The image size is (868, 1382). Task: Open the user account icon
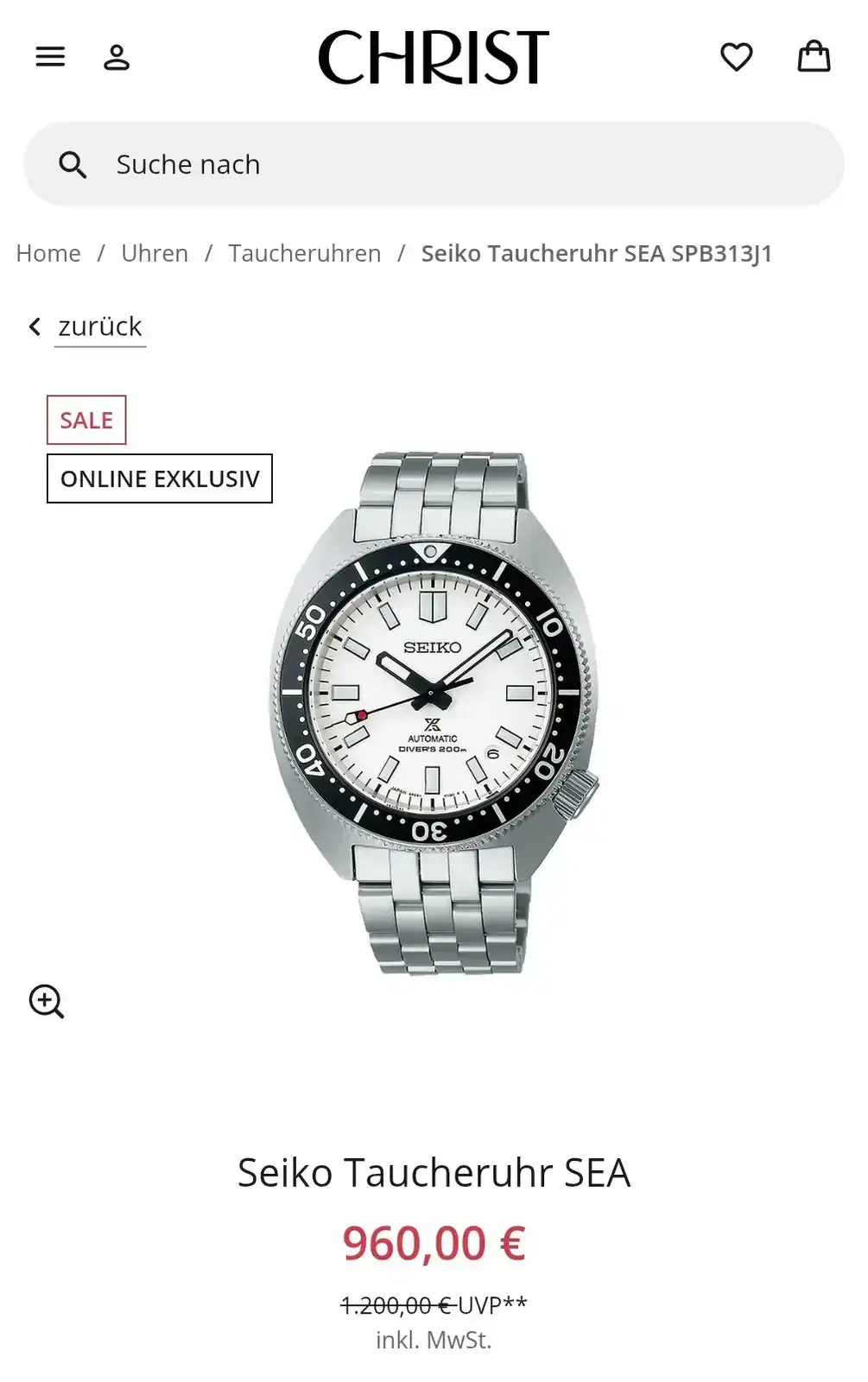point(117,57)
